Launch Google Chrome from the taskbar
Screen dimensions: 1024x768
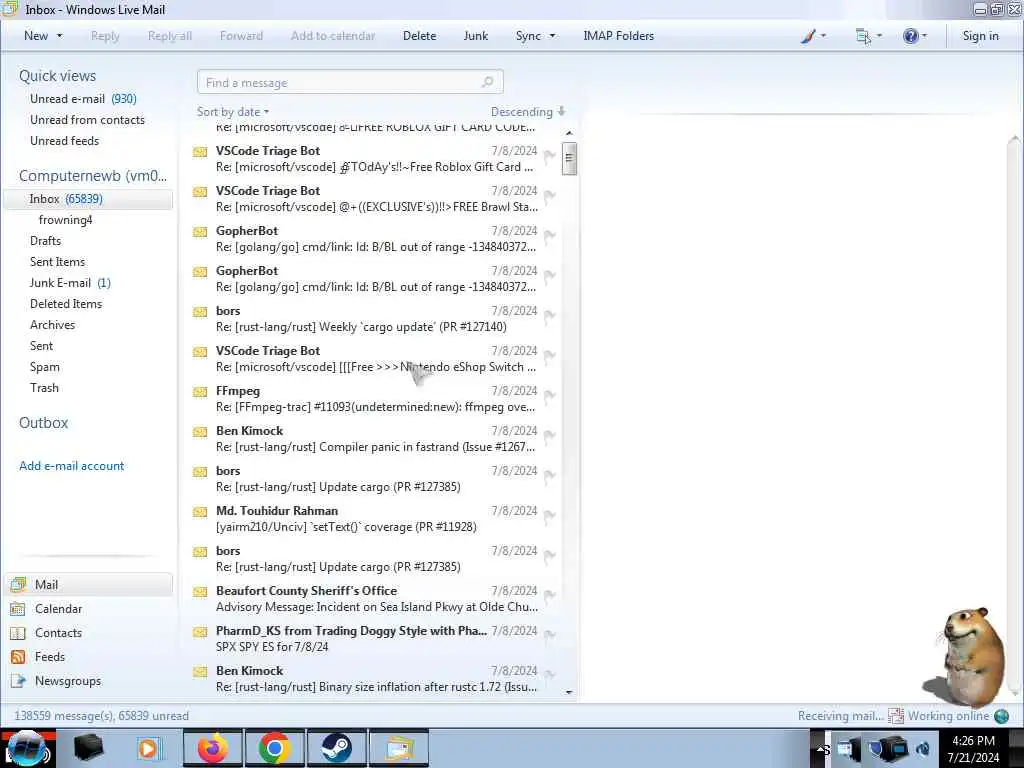[x=274, y=748]
